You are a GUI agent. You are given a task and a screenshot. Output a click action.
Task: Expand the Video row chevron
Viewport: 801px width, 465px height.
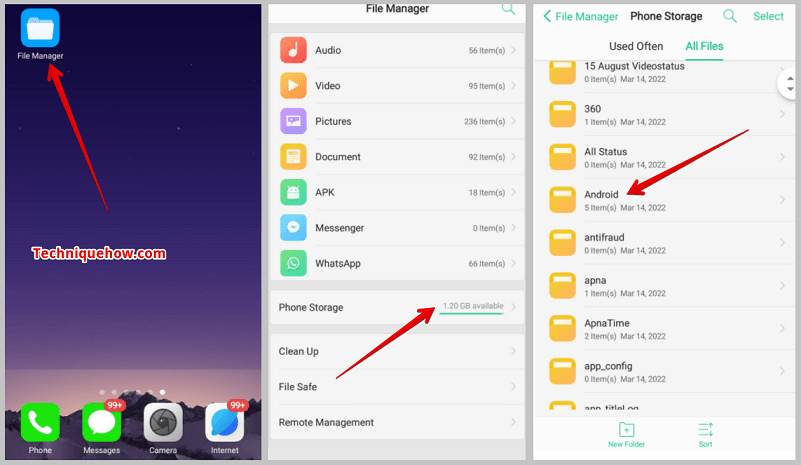tap(513, 85)
